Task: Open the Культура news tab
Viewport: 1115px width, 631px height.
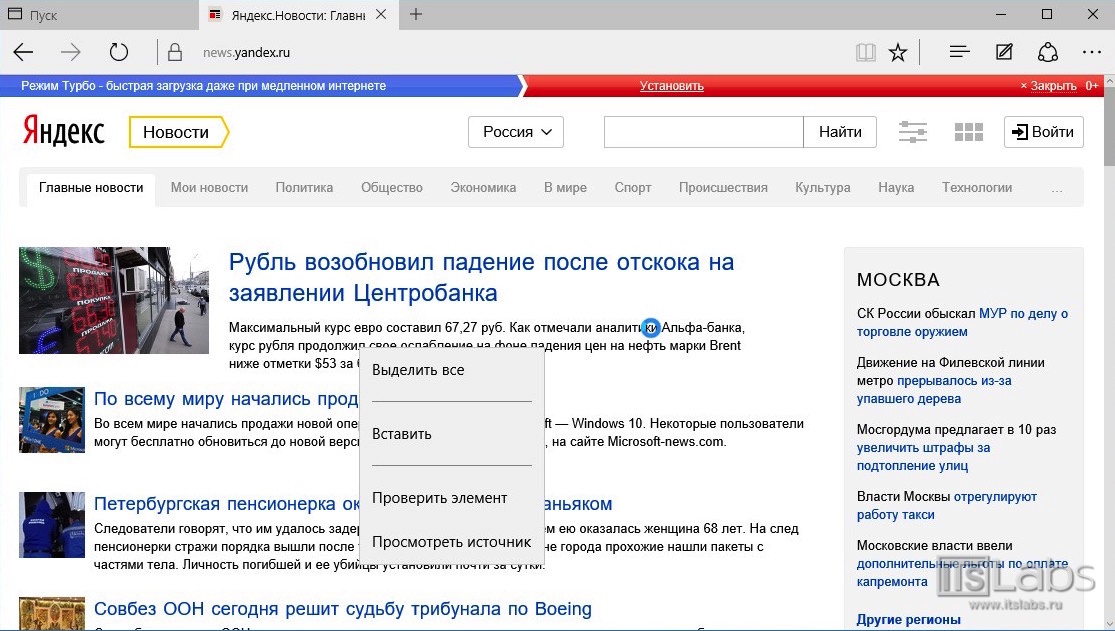Action: coord(823,188)
